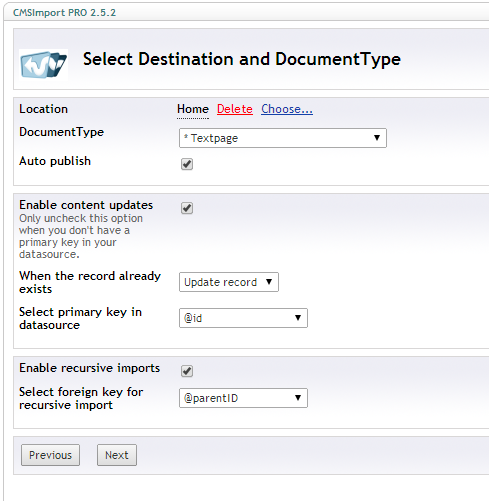This screenshot has height=501, width=489.
Task: Open the @parentID foreign key dropdown
Action: coord(243,398)
